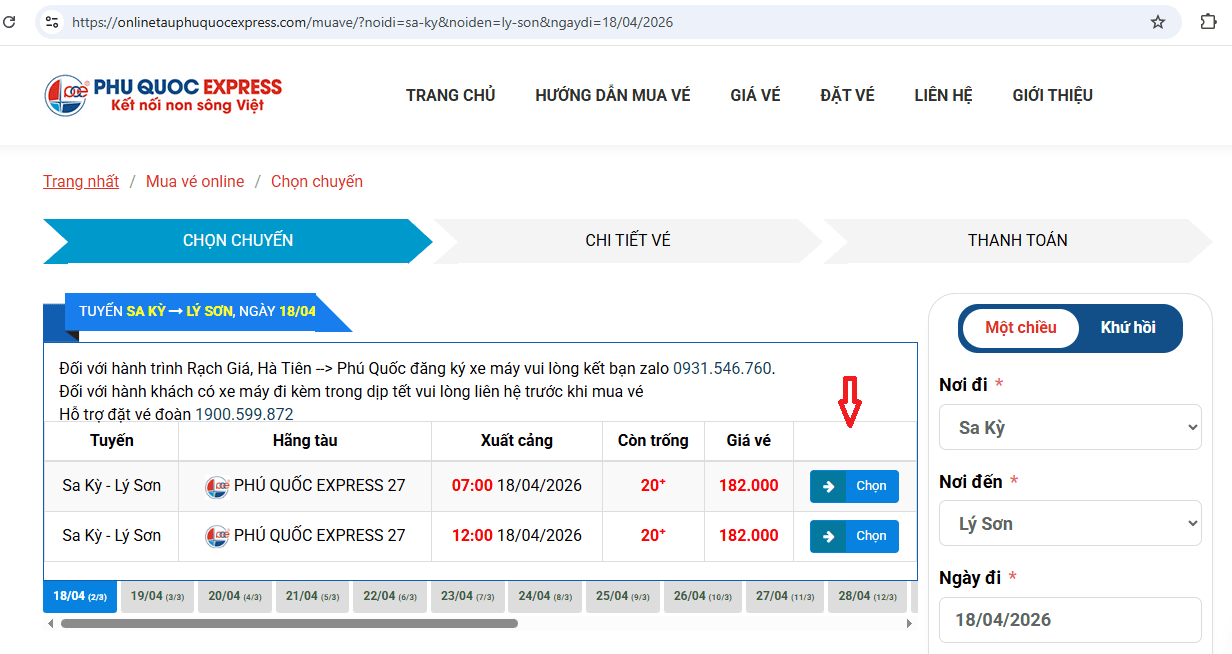
Task: Choose the 07:00 departure with Chọn button
Action: point(854,486)
